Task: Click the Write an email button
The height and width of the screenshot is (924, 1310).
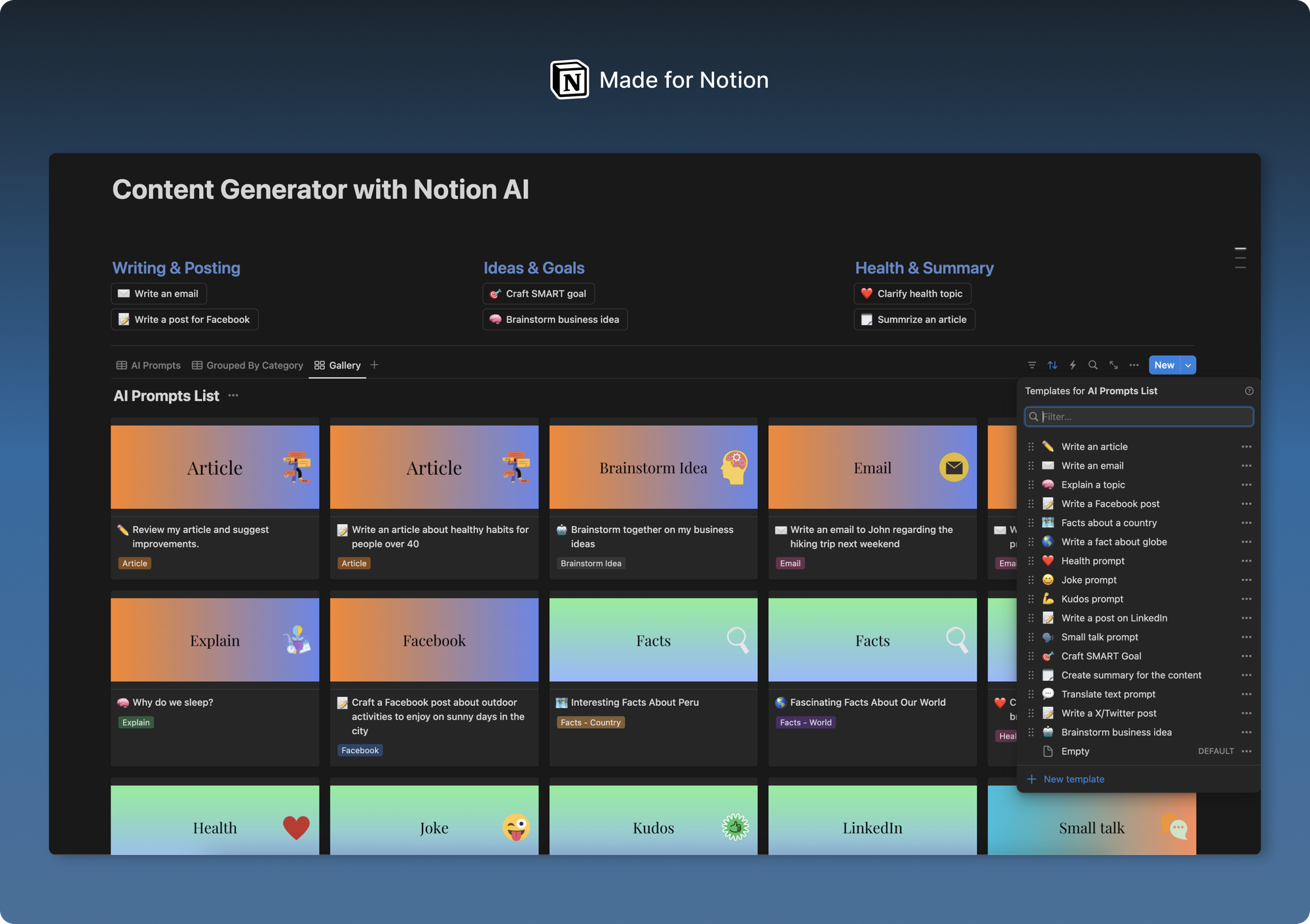Action: [x=159, y=293]
